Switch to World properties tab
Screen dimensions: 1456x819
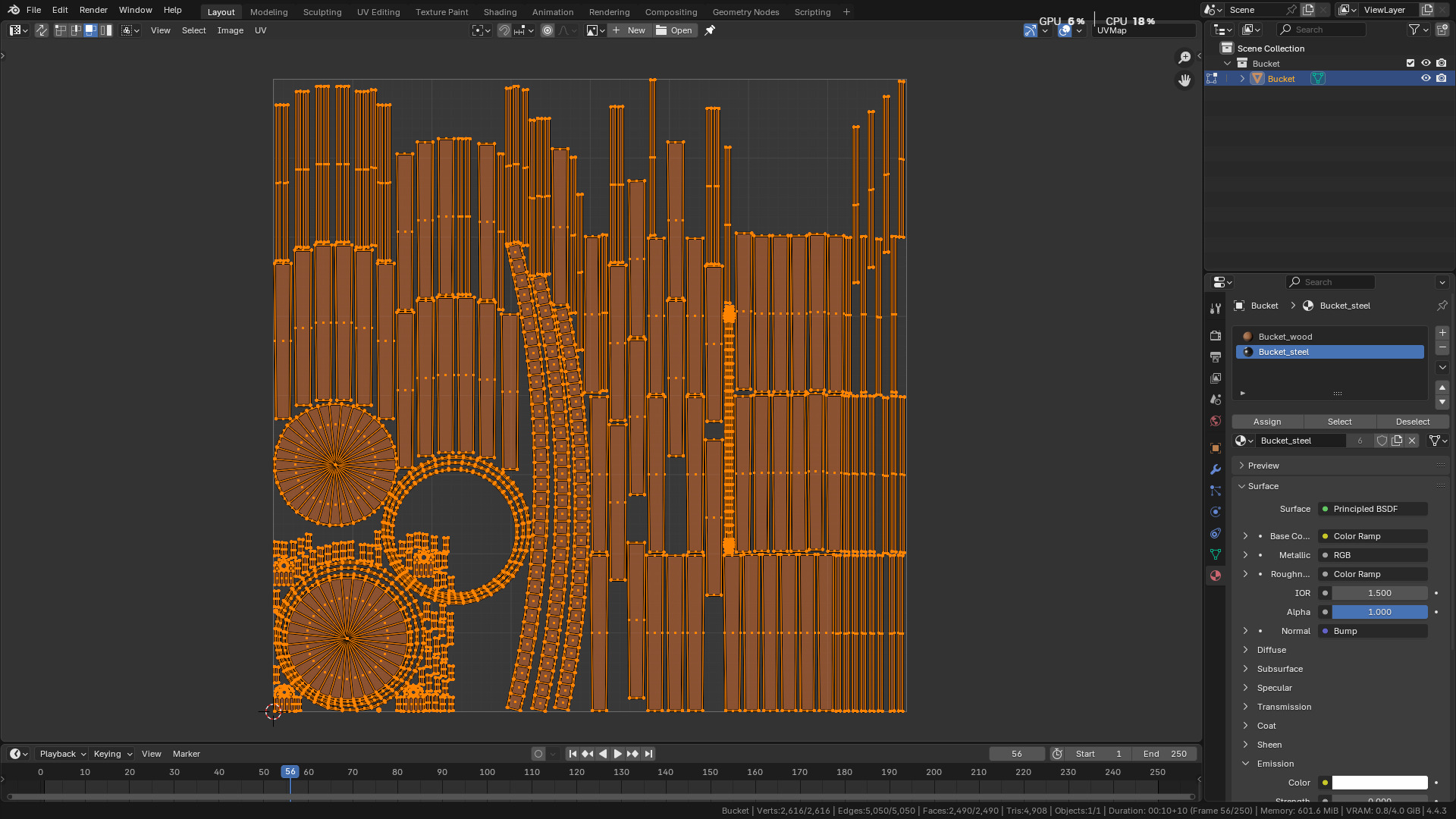[1216, 421]
